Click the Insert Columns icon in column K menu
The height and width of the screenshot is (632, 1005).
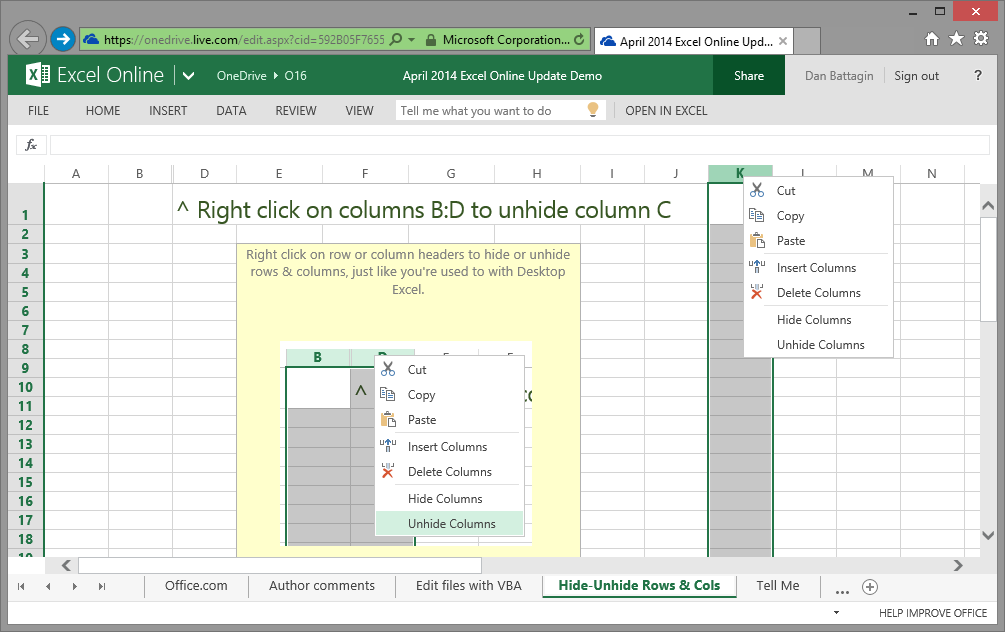pos(757,267)
